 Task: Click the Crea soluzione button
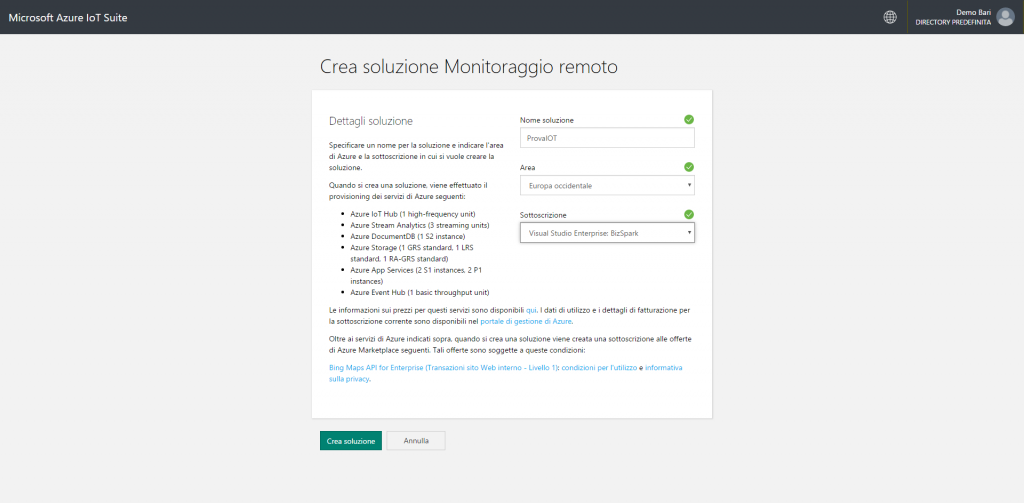click(351, 441)
